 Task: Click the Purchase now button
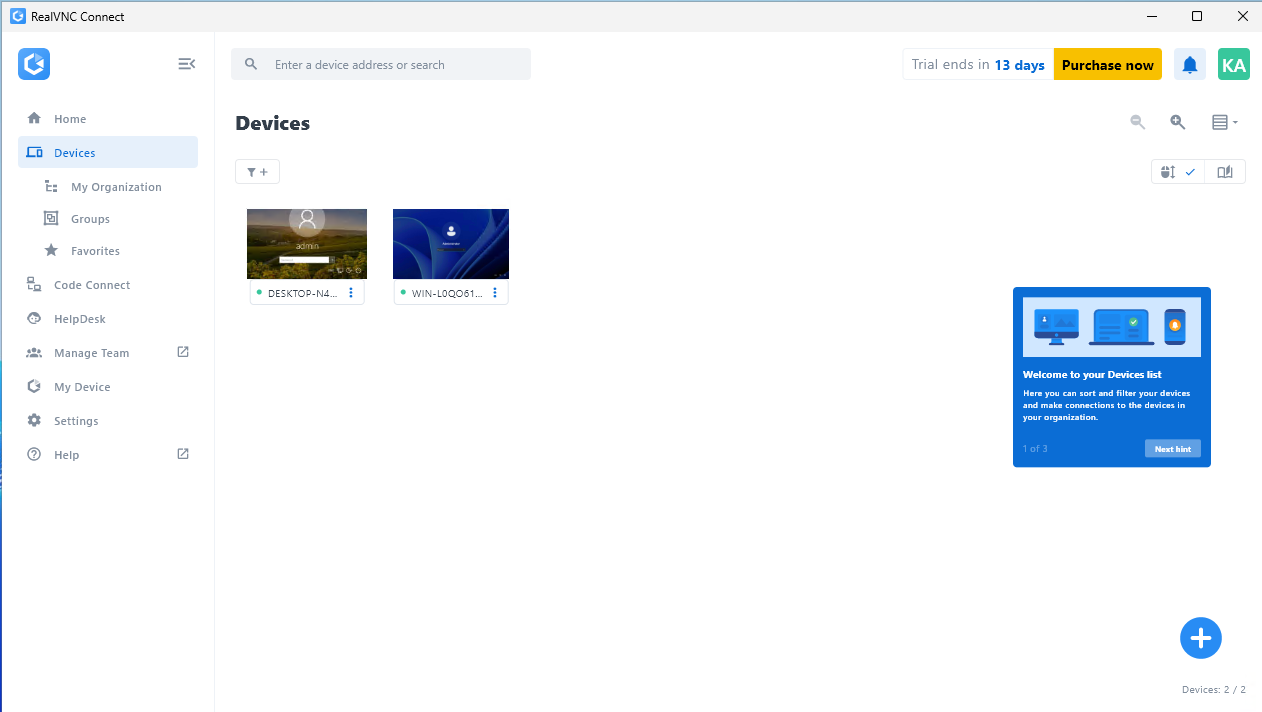[1107, 63]
